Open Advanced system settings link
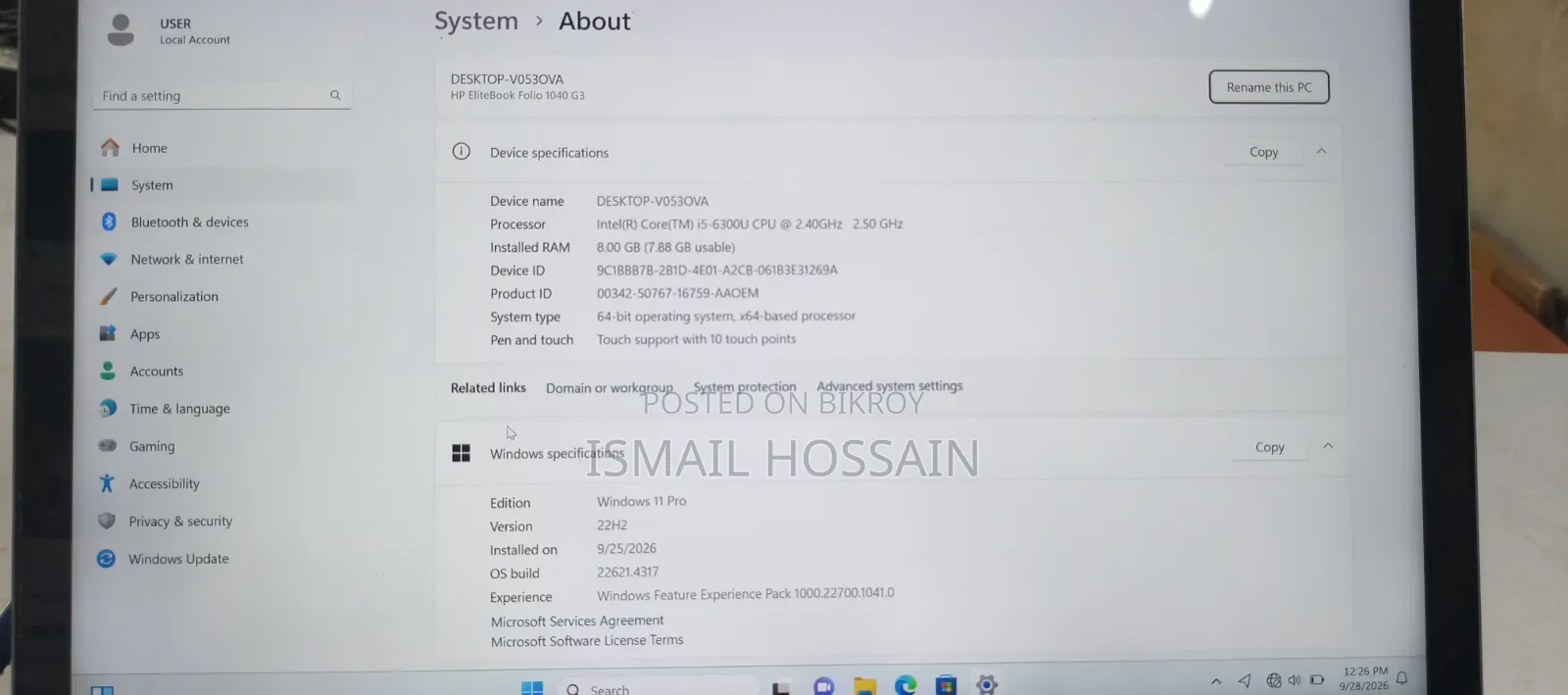Viewport: 1568px width, 695px height. [x=890, y=386]
